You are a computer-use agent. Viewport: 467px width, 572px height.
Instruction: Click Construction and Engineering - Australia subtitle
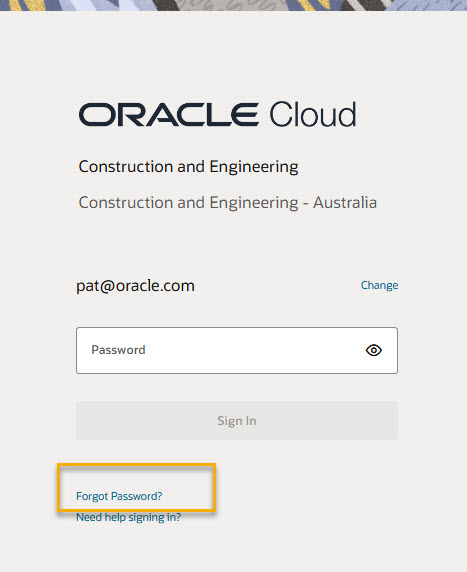228,203
